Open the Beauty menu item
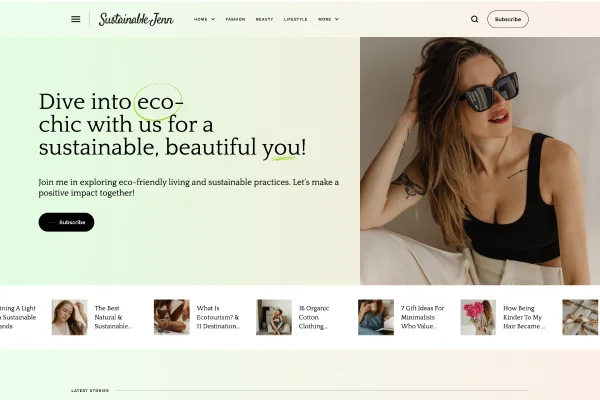Viewport: 600px width, 400px height. tap(264, 19)
